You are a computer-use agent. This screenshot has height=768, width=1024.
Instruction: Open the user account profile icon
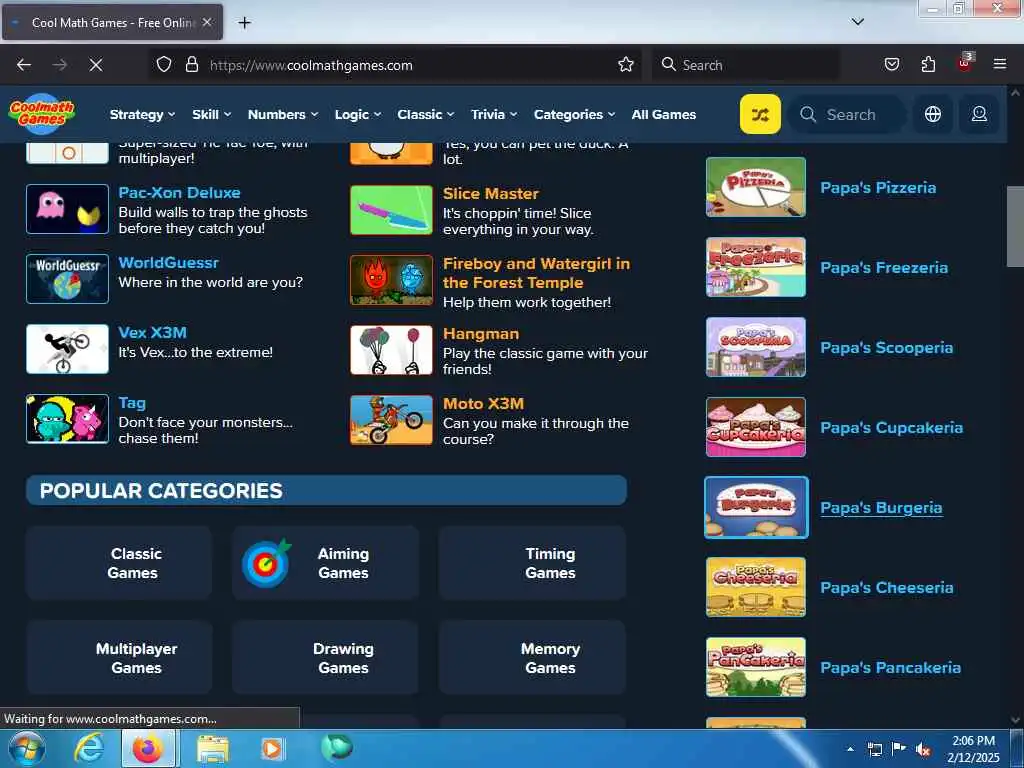(979, 114)
